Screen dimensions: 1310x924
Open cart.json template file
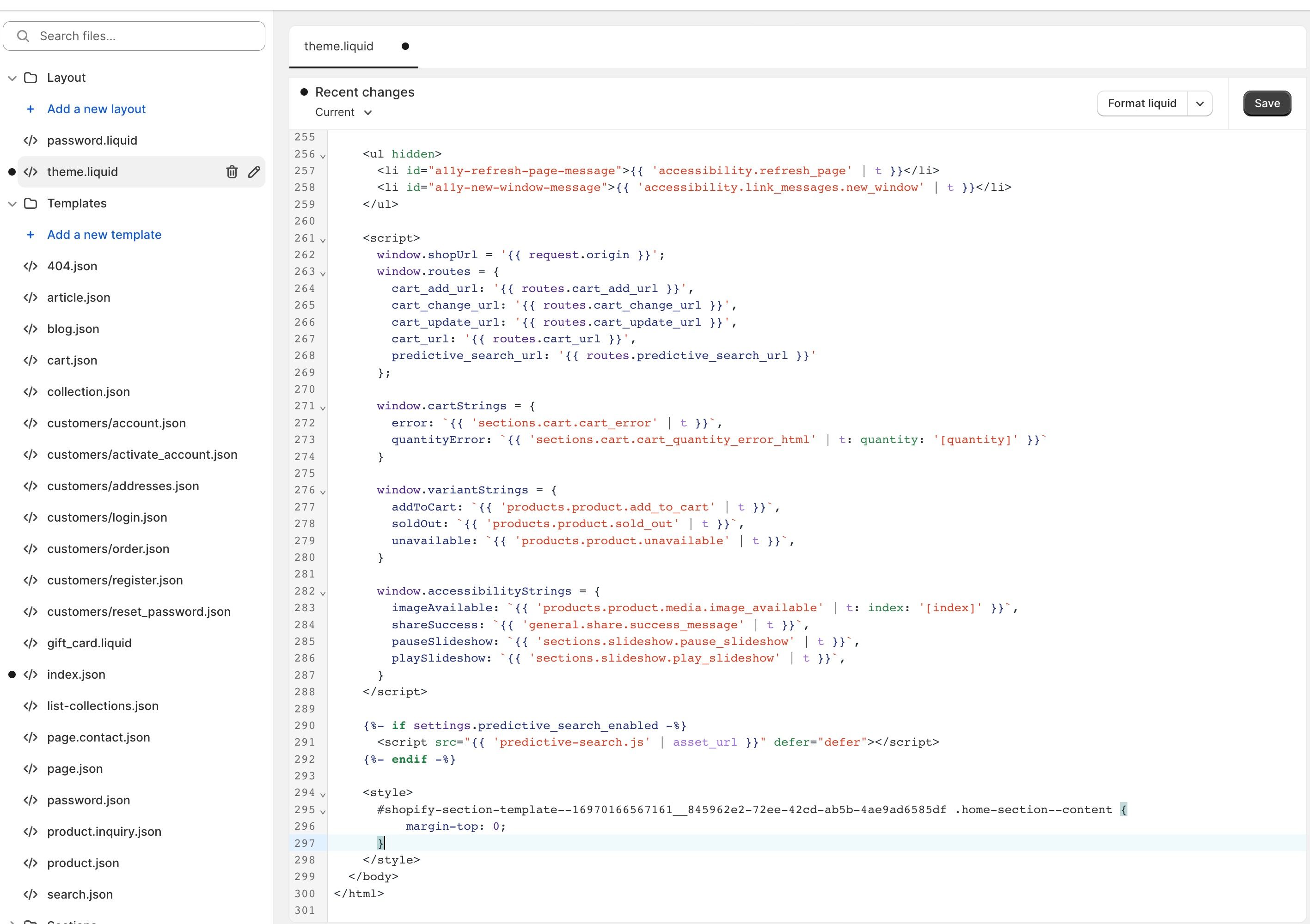[72, 360]
